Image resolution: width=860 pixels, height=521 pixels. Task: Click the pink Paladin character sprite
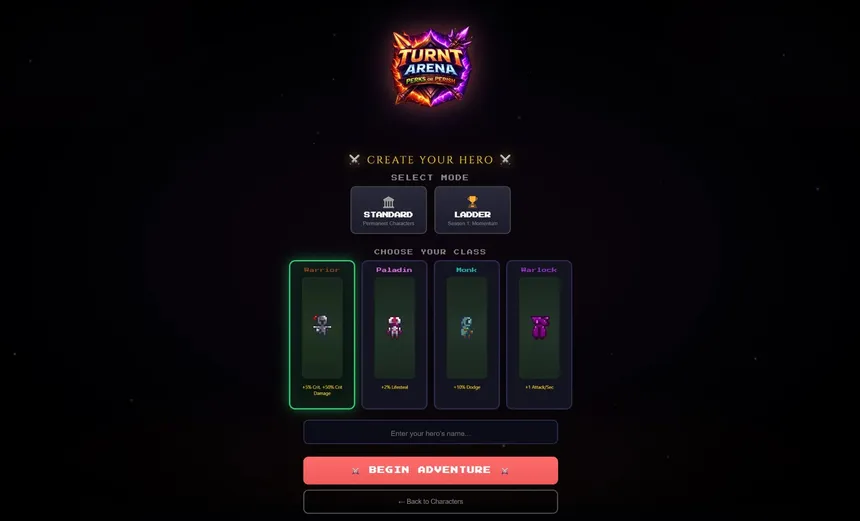pyautogui.click(x=394, y=326)
